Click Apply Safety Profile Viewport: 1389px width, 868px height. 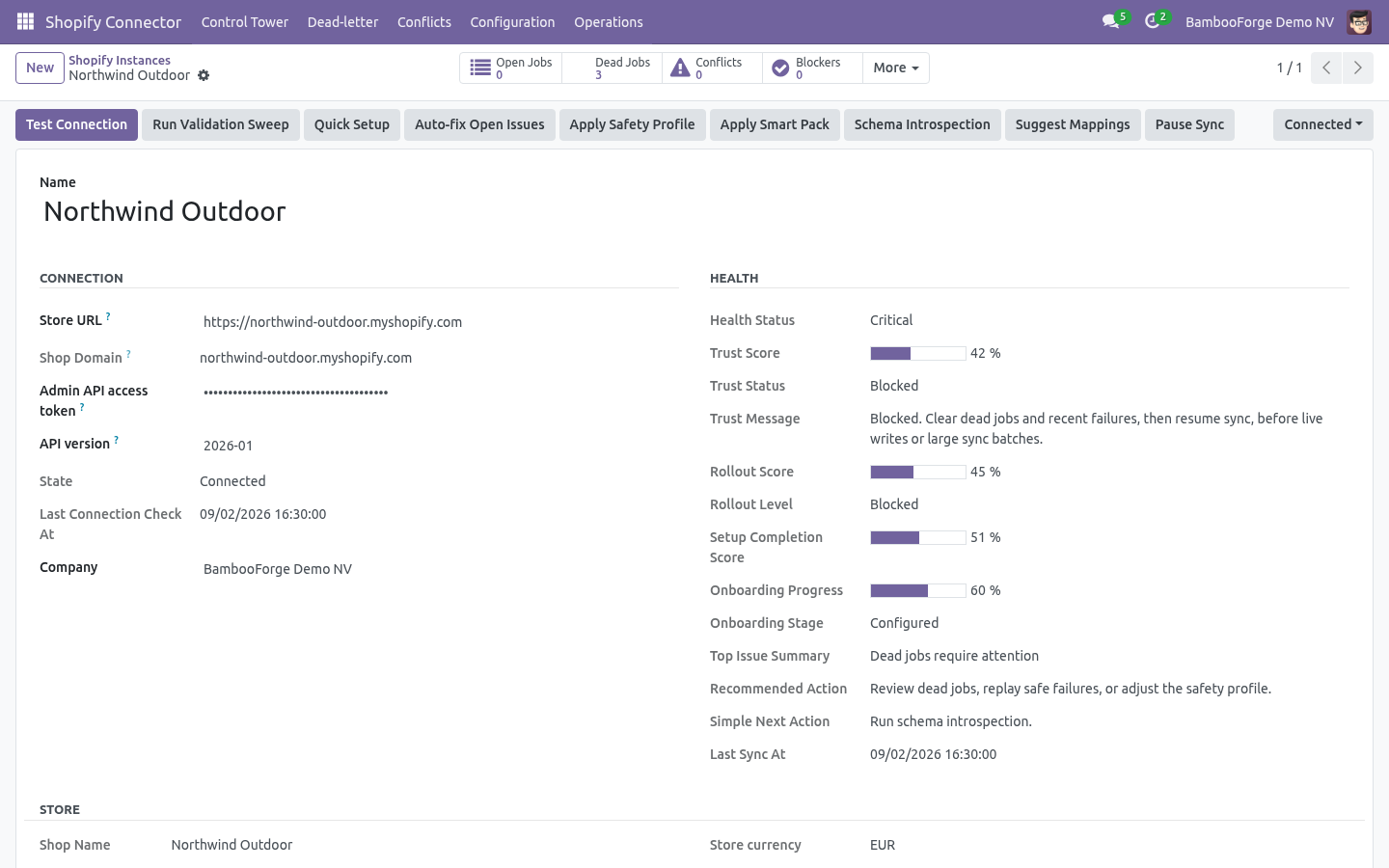(x=632, y=124)
